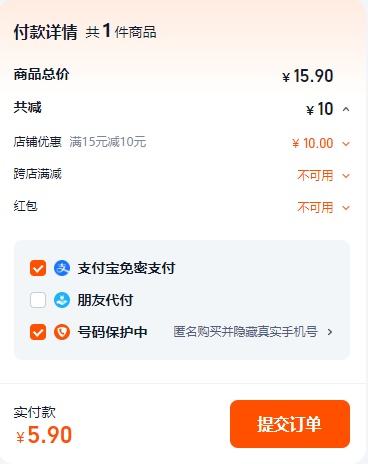Click the friend-pay person icon

point(62,300)
